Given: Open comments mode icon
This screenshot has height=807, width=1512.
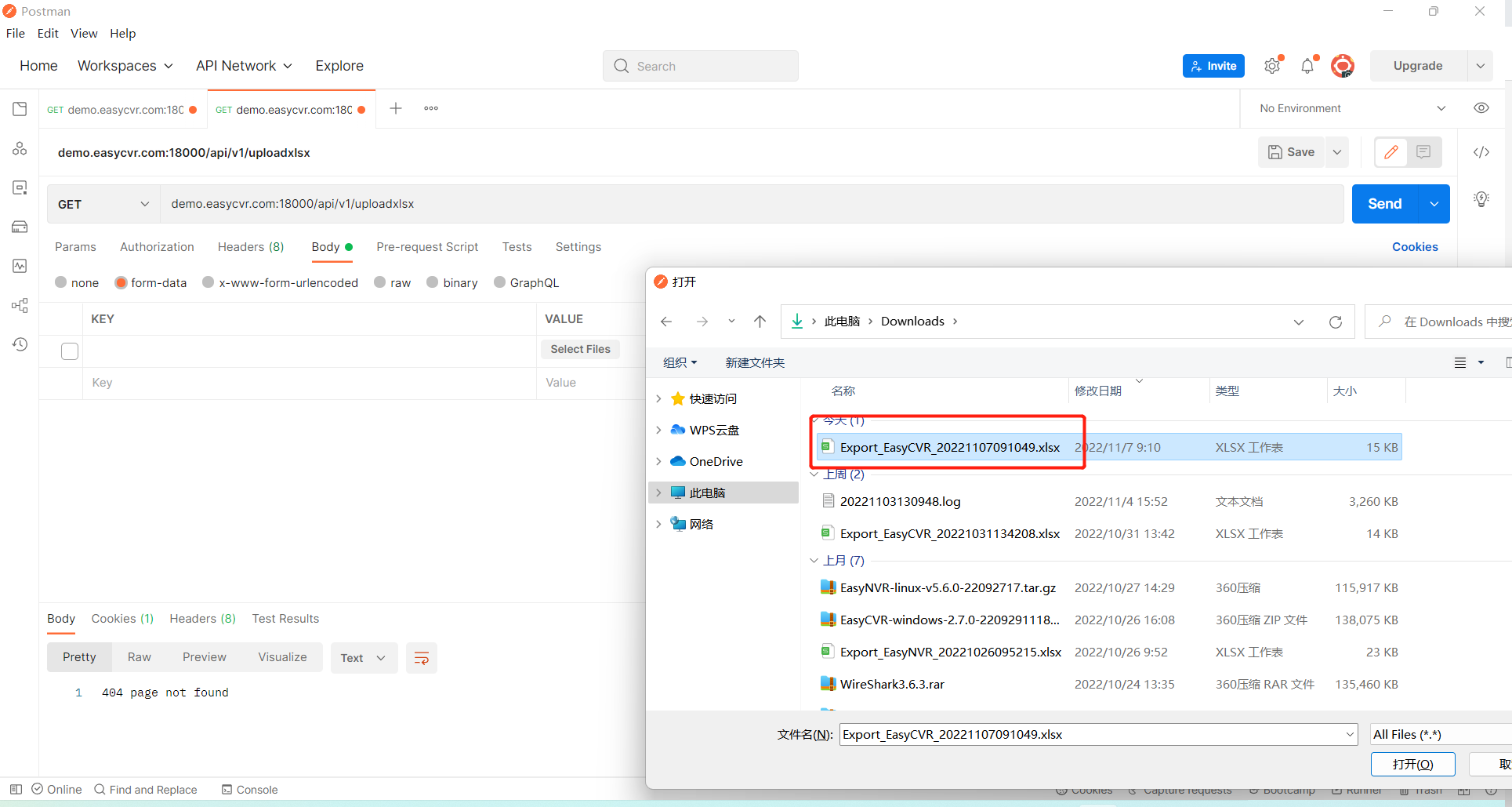Looking at the screenshot, I should pyautogui.click(x=1424, y=152).
